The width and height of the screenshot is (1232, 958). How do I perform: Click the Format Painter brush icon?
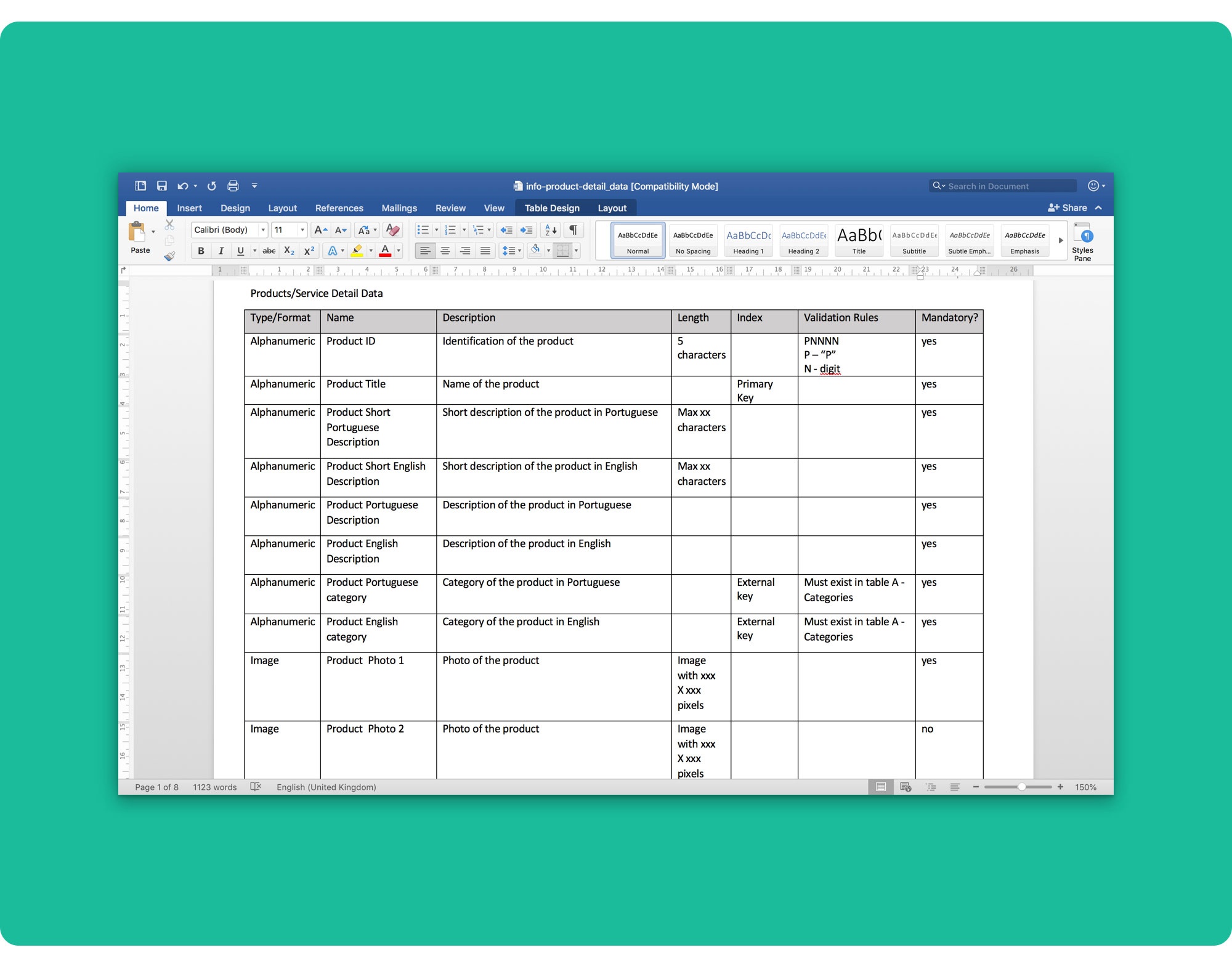[x=169, y=256]
